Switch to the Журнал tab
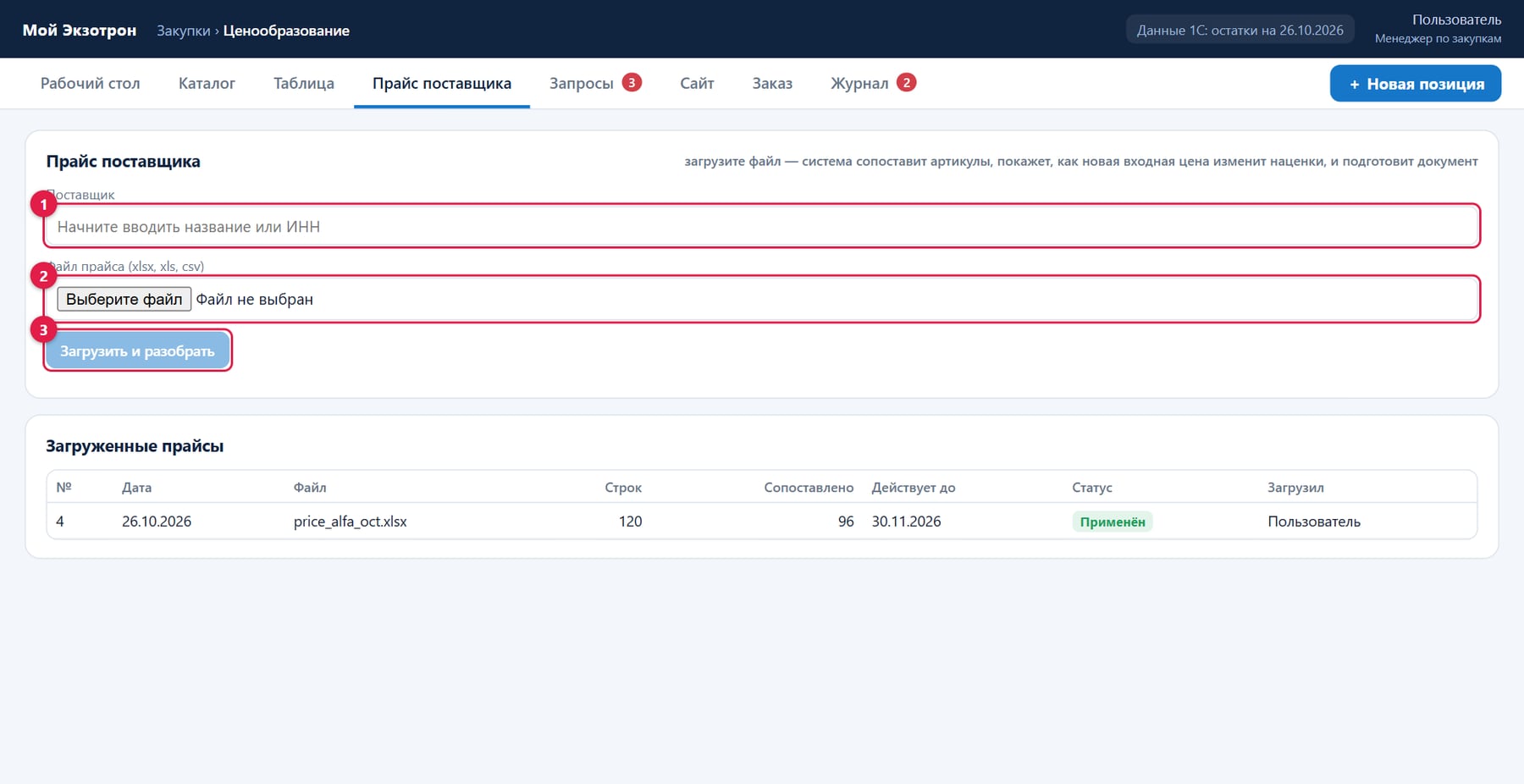This screenshot has height=784, width=1524. (x=873, y=83)
